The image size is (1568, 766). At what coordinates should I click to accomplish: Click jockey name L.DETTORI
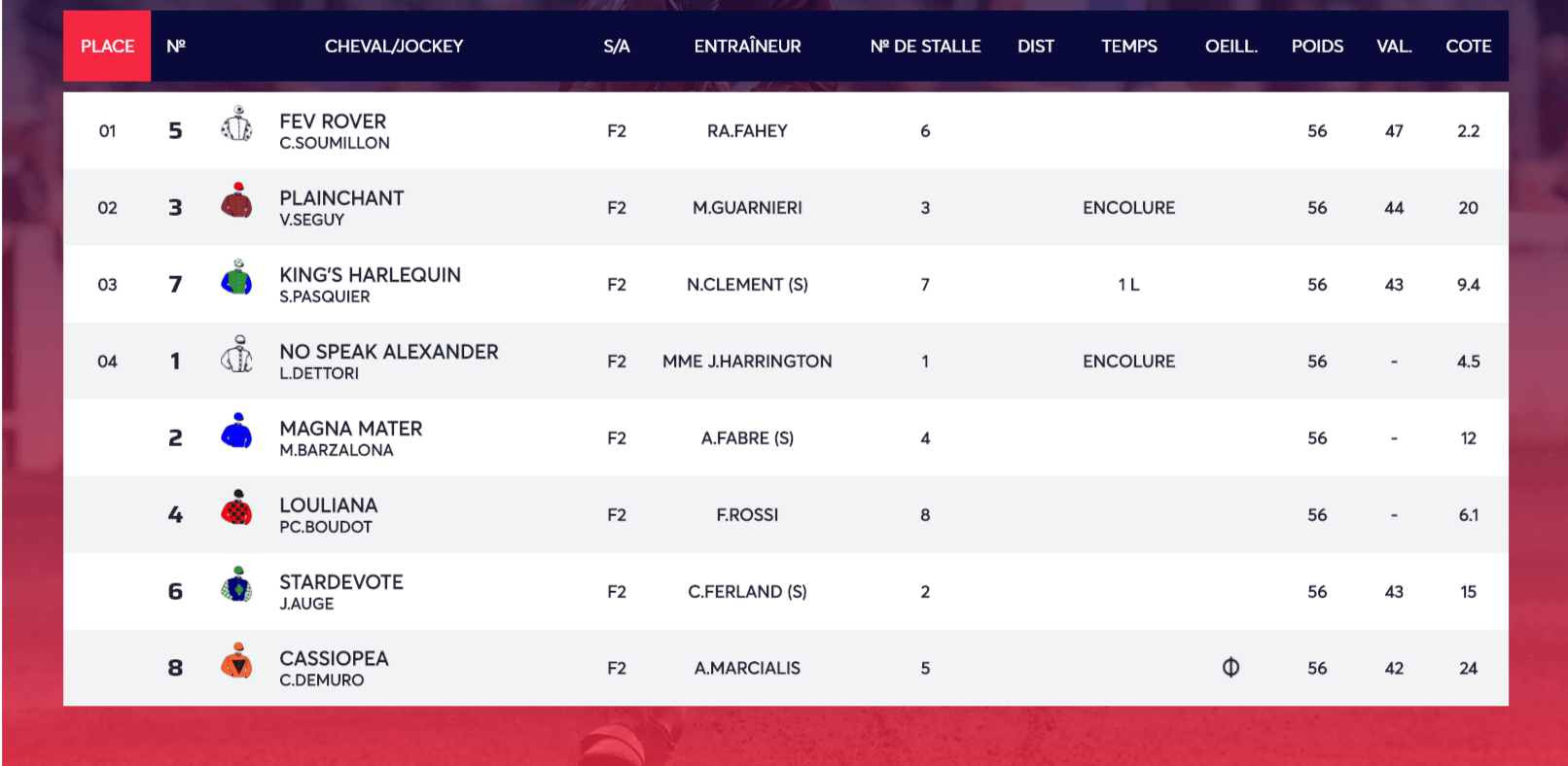click(x=319, y=373)
